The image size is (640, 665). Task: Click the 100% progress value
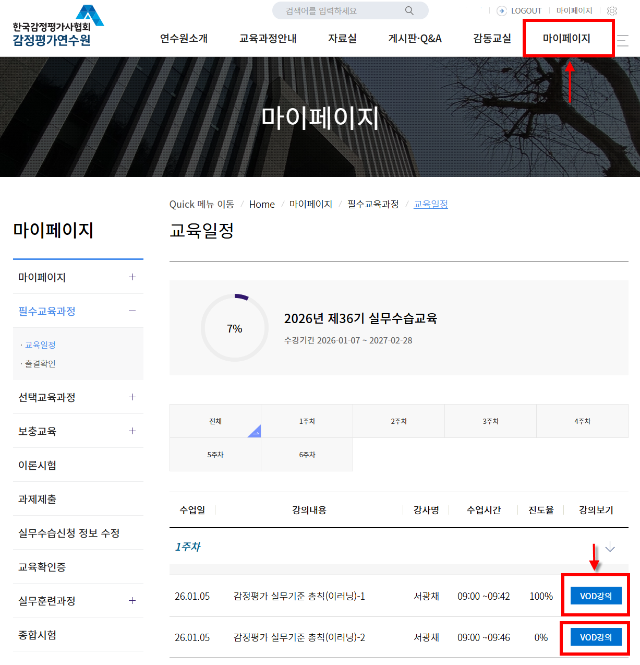(541, 596)
